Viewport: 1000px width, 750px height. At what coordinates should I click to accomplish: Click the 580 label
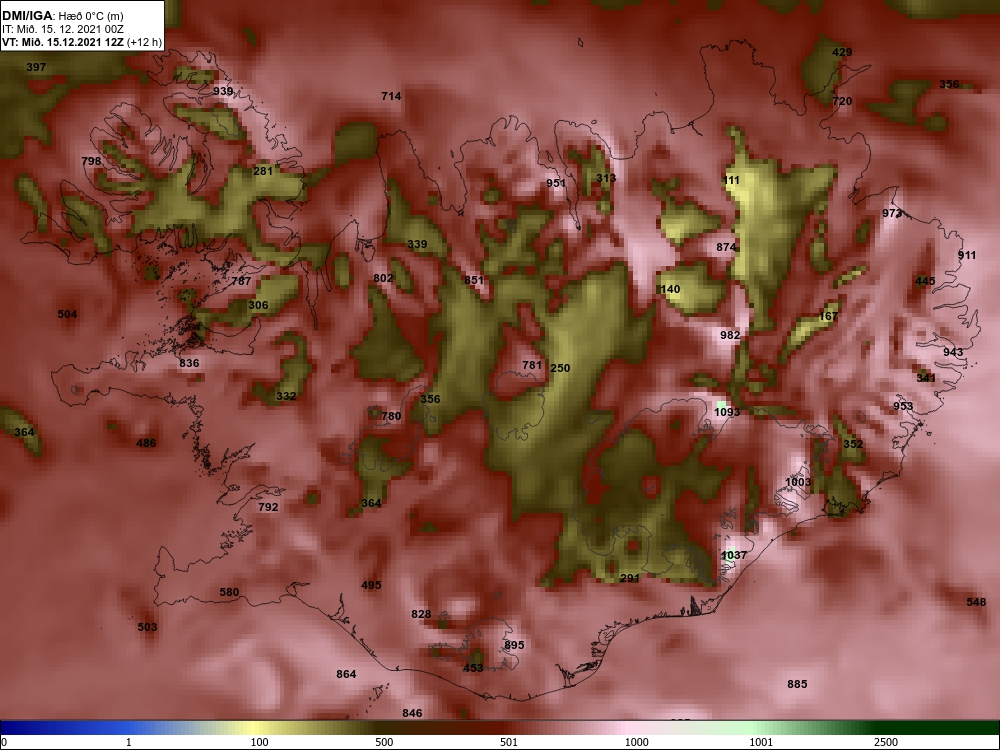point(229,592)
